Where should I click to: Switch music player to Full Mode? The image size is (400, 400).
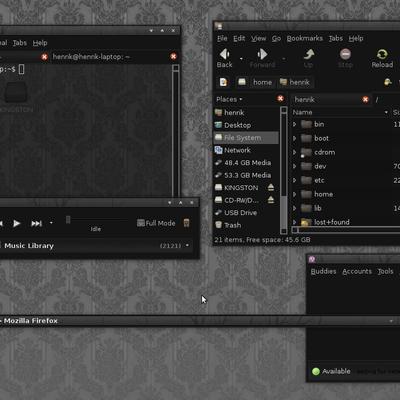click(156, 223)
